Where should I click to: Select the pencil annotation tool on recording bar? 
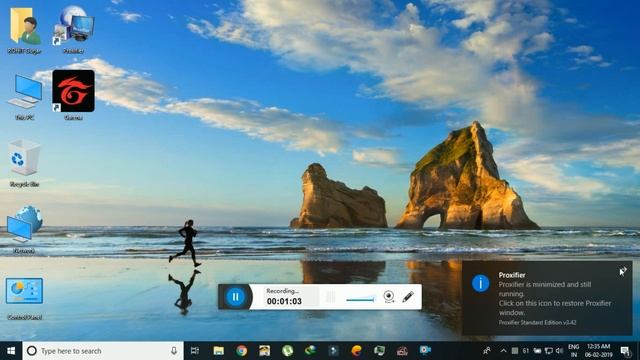408,296
